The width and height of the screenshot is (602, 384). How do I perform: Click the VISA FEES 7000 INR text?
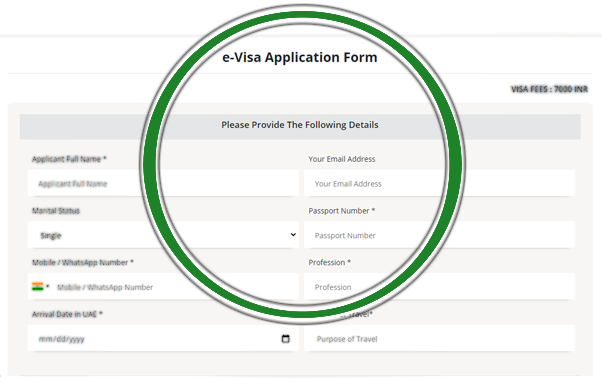point(549,89)
